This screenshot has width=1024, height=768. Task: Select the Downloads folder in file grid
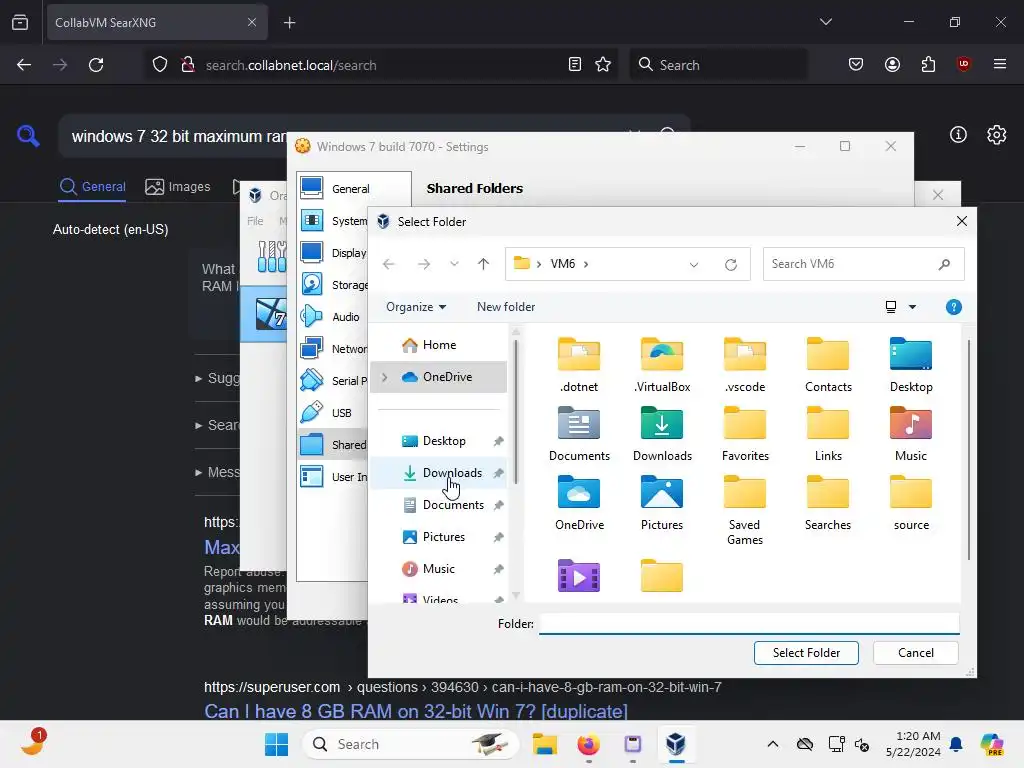(662, 434)
